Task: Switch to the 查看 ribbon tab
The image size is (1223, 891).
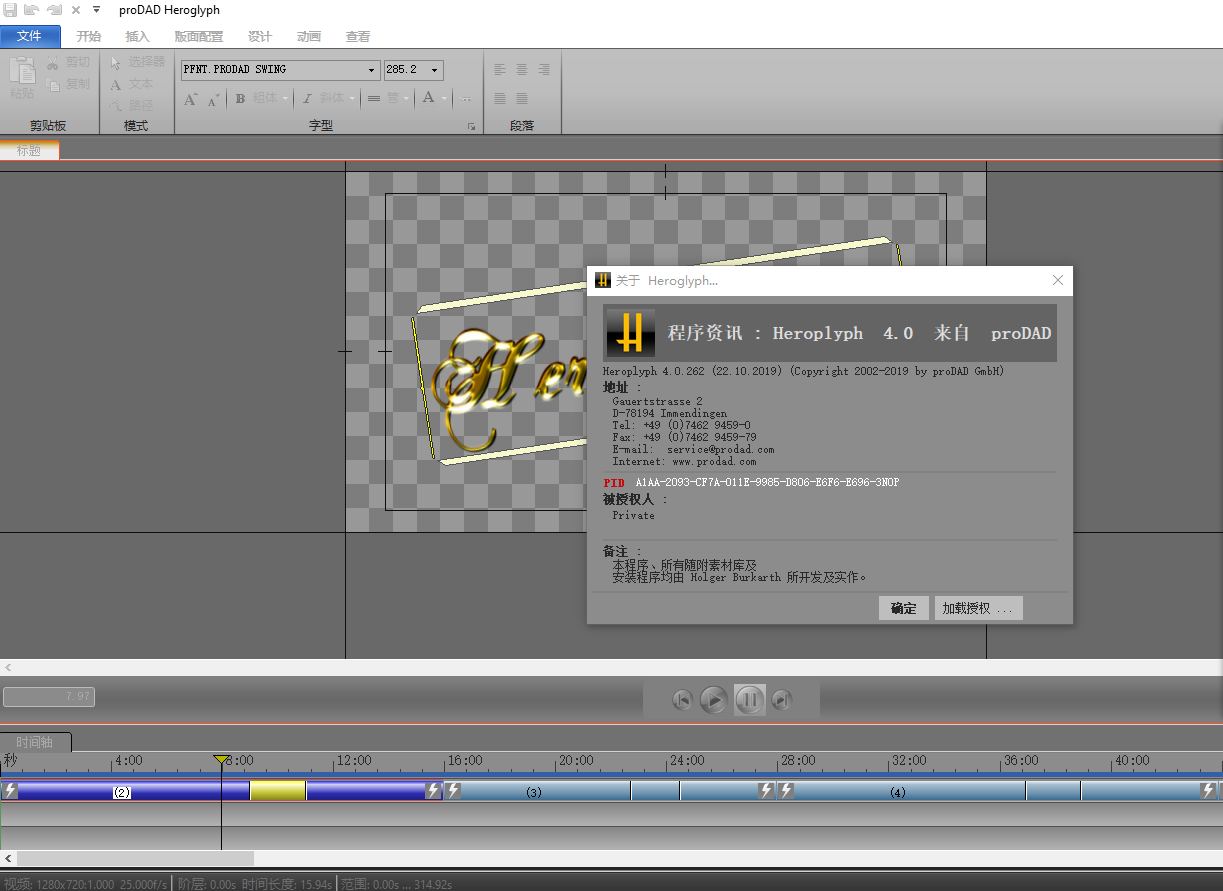Action: point(358,36)
